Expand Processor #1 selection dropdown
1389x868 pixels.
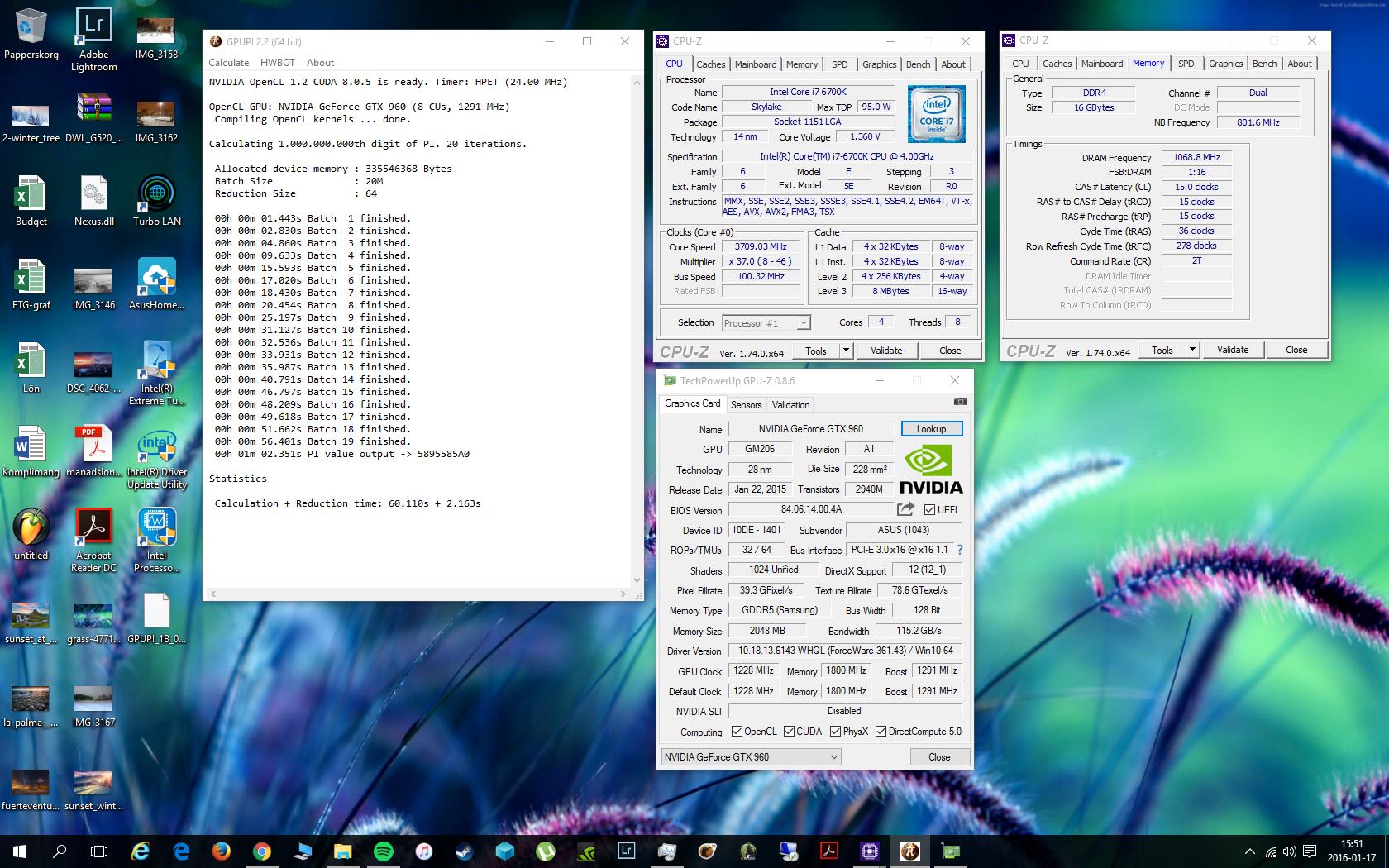(x=804, y=323)
